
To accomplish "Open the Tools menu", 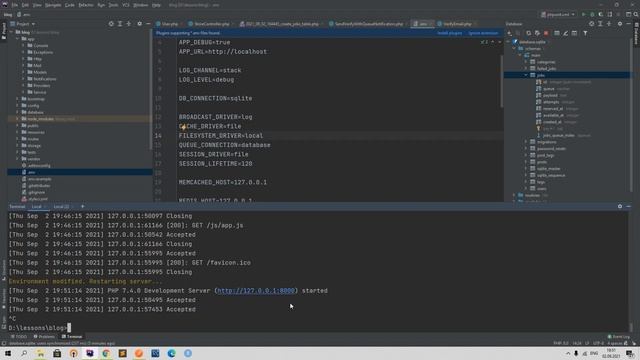I will pos(113,5).
